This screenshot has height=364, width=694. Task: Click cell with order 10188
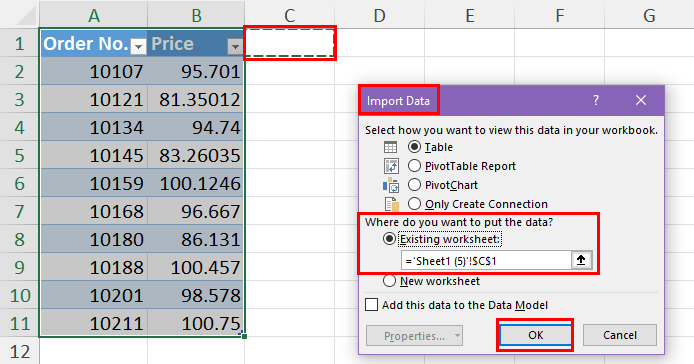pos(94,267)
